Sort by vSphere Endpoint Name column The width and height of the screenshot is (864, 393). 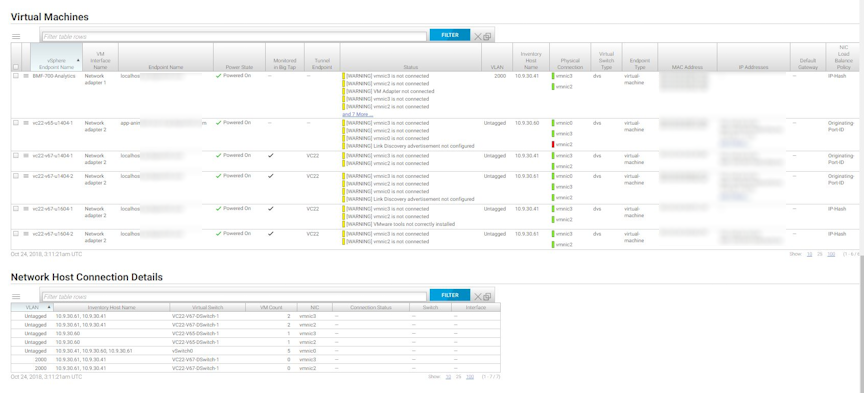pyautogui.click(x=57, y=57)
